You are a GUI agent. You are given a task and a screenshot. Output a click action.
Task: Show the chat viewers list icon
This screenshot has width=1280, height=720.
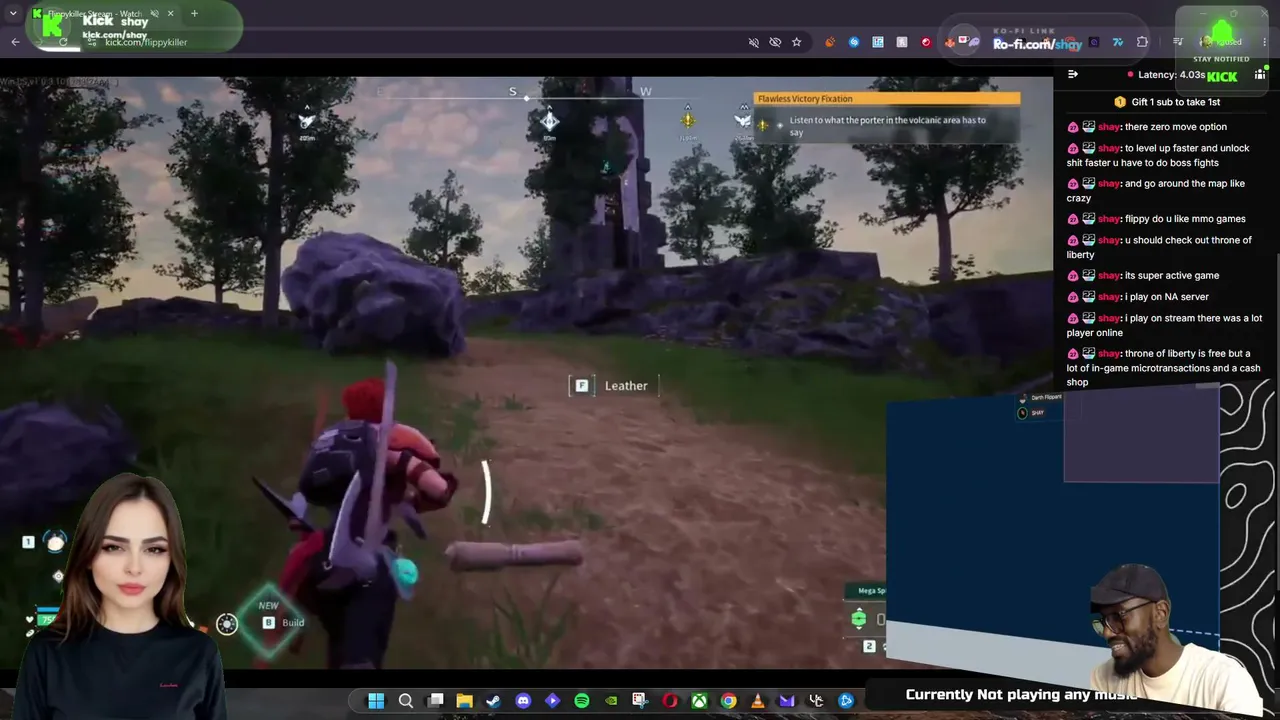(1260, 75)
